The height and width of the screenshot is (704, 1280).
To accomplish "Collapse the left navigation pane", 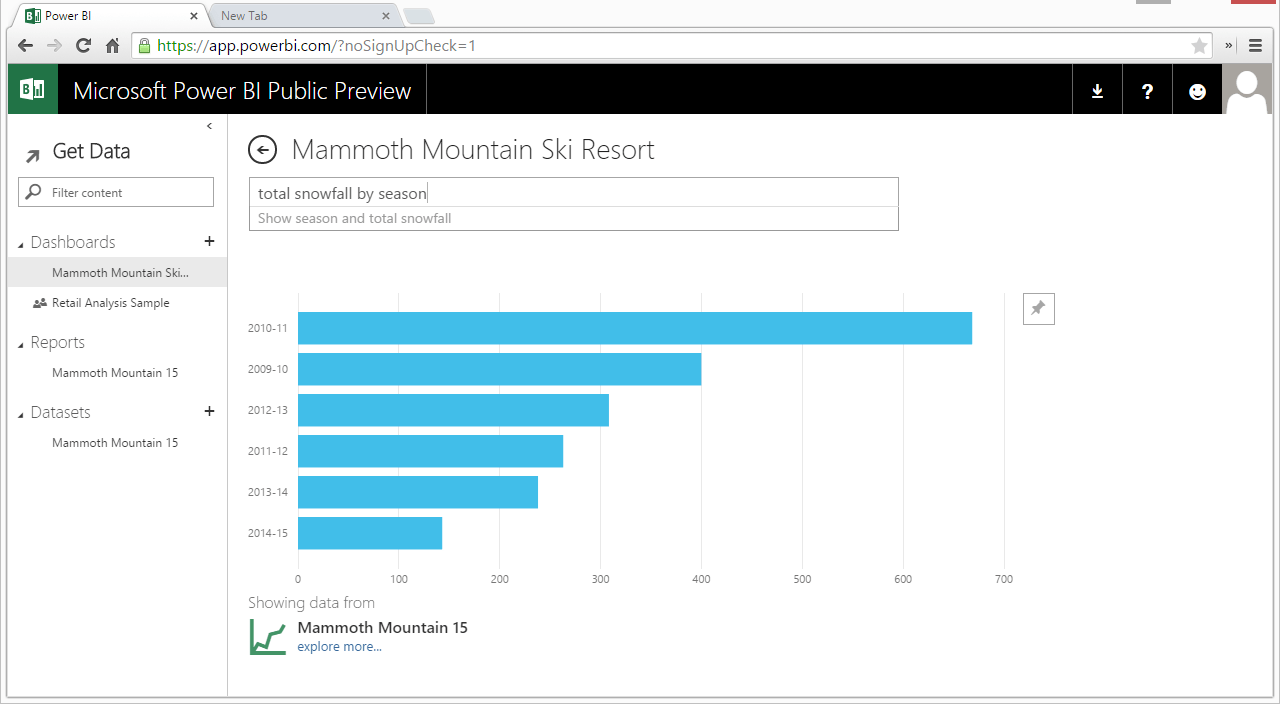I will point(209,126).
